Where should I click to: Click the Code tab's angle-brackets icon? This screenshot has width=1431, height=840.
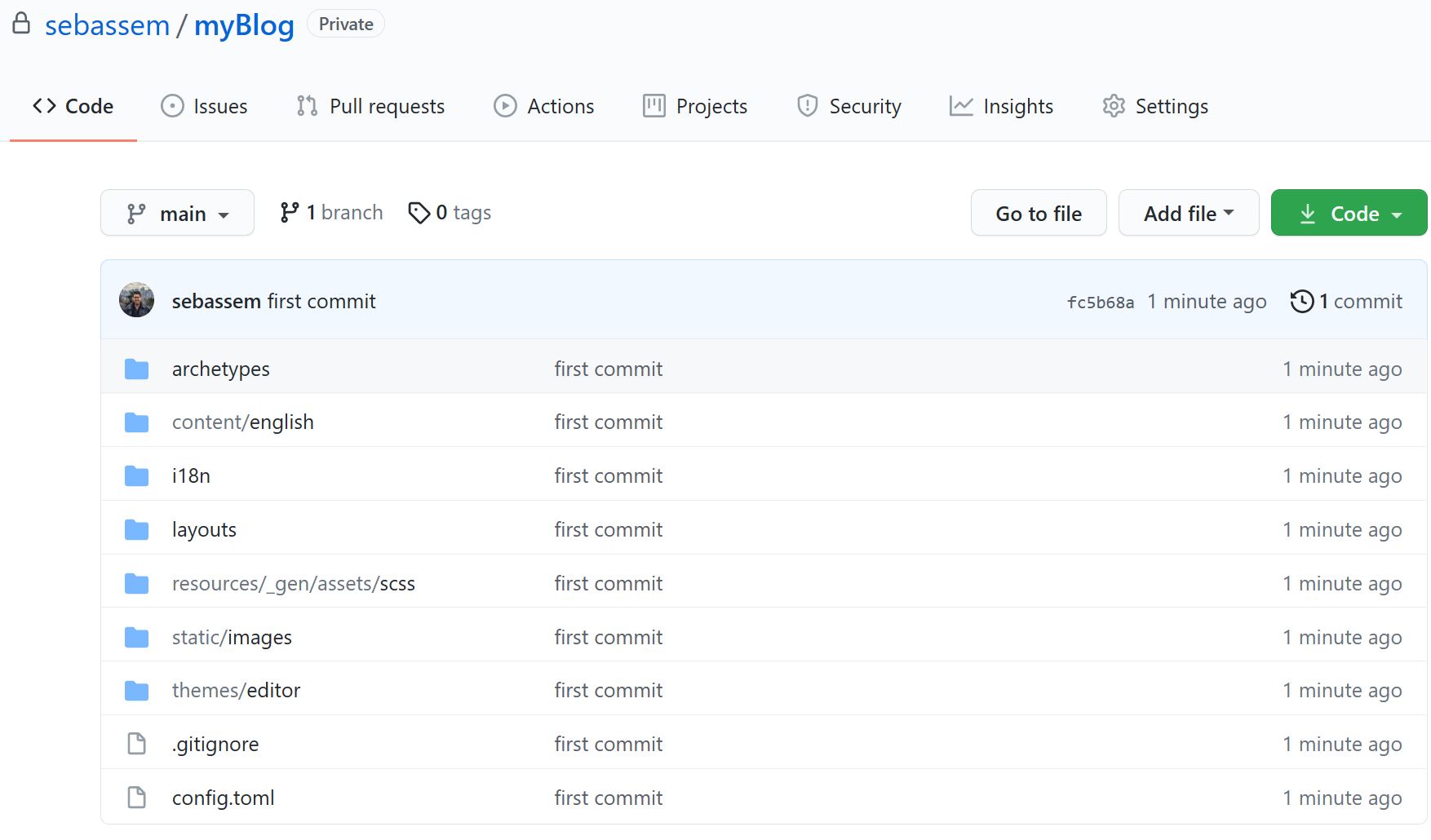44,106
